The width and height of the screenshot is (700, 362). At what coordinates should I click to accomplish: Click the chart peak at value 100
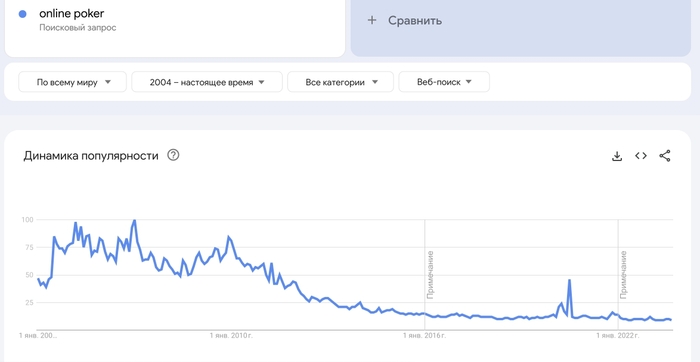[x=134, y=220]
